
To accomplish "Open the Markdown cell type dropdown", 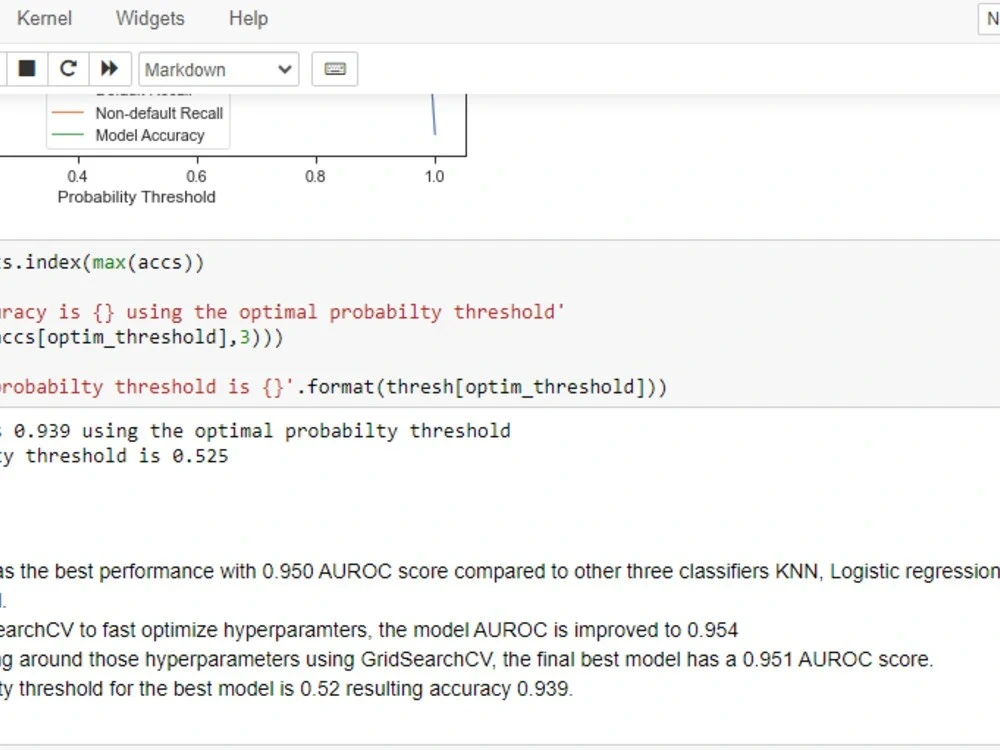I will click(219, 69).
